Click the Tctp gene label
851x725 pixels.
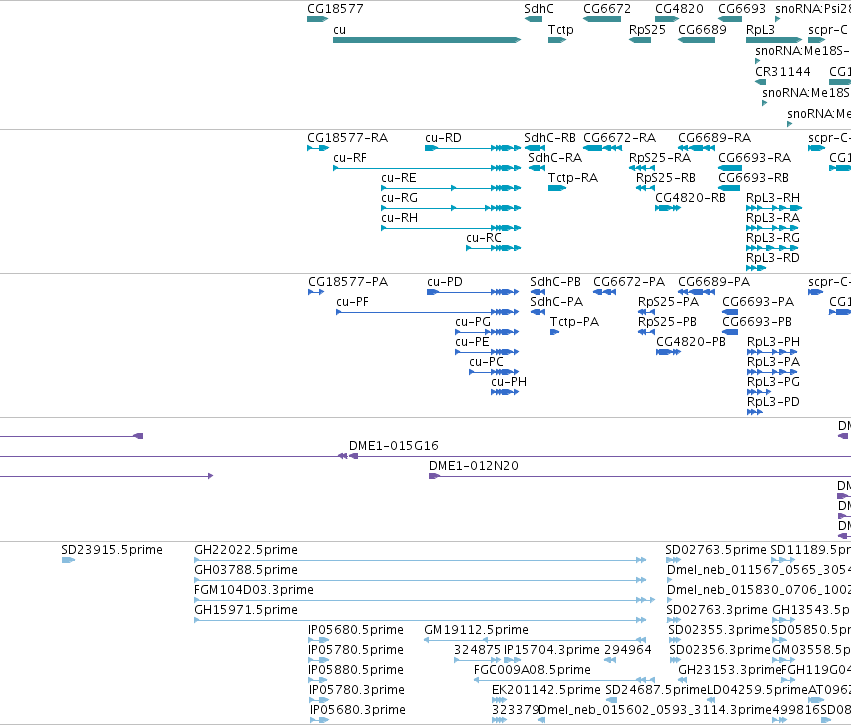click(560, 30)
